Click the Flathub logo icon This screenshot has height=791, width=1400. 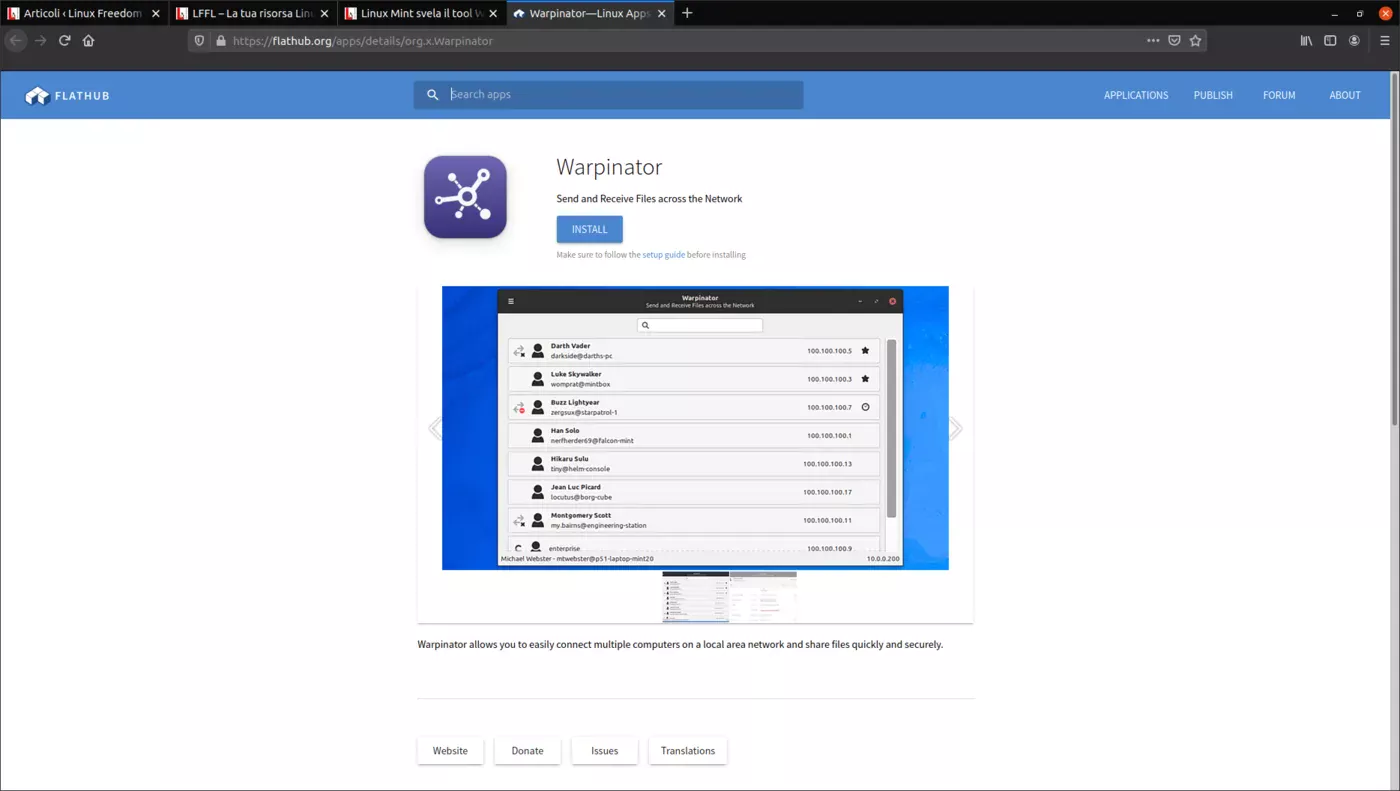pyautogui.click(x=37, y=95)
